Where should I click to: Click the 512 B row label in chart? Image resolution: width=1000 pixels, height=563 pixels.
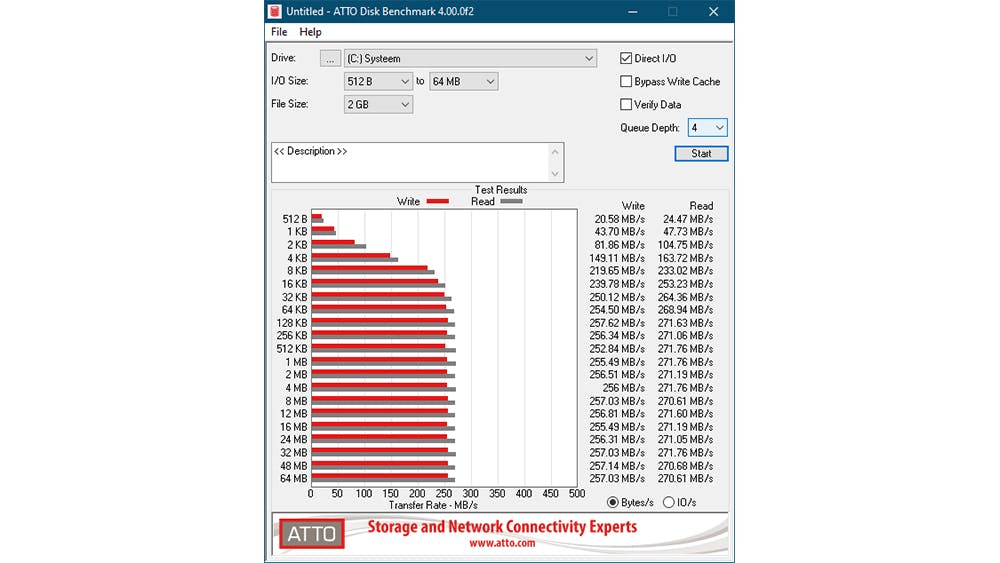click(295, 219)
